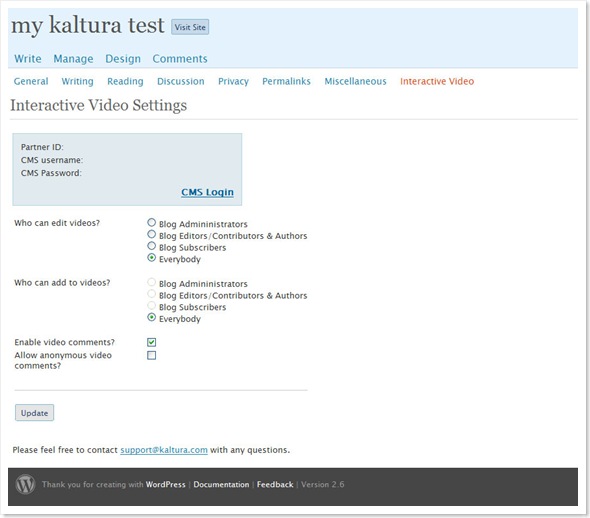Switch to Writing settings tab
This screenshot has height=518, width=590.
tap(78, 82)
